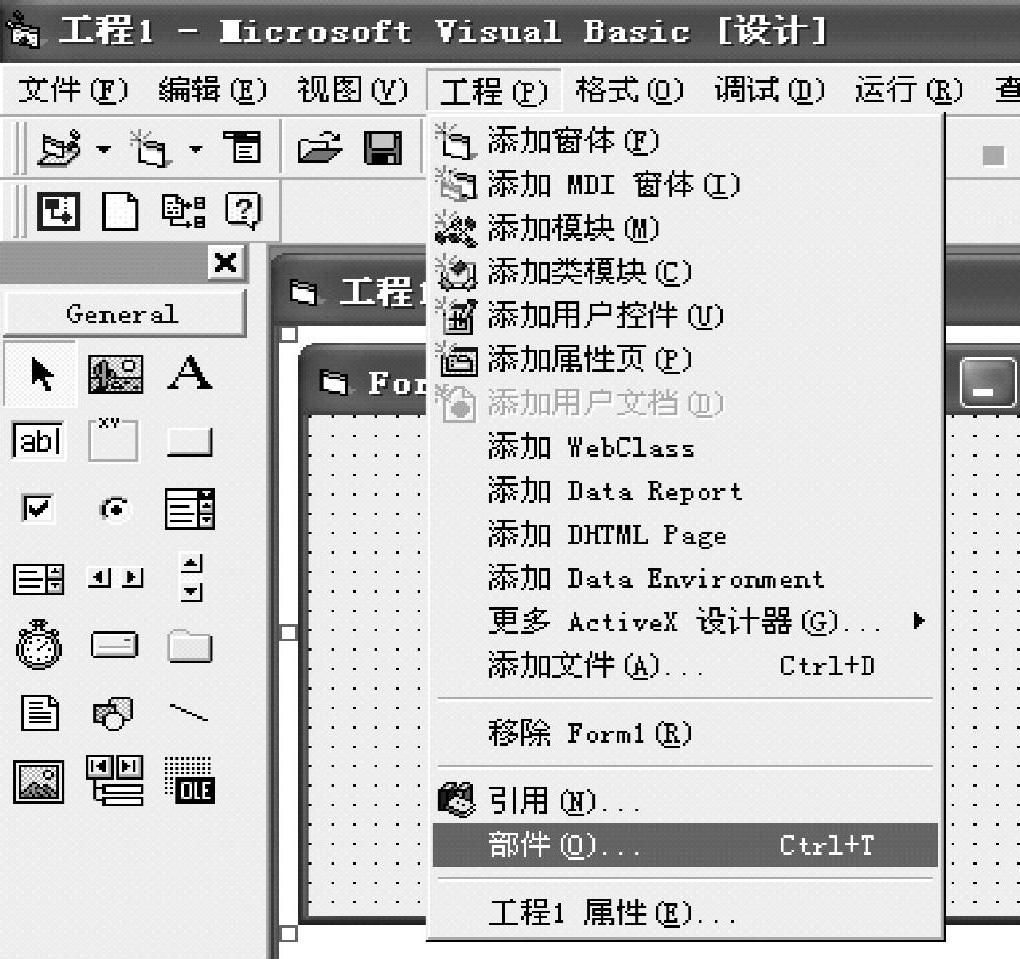Choose 部件(O)... Ctrl+T entry
The image size is (1020, 959).
pos(685,845)
